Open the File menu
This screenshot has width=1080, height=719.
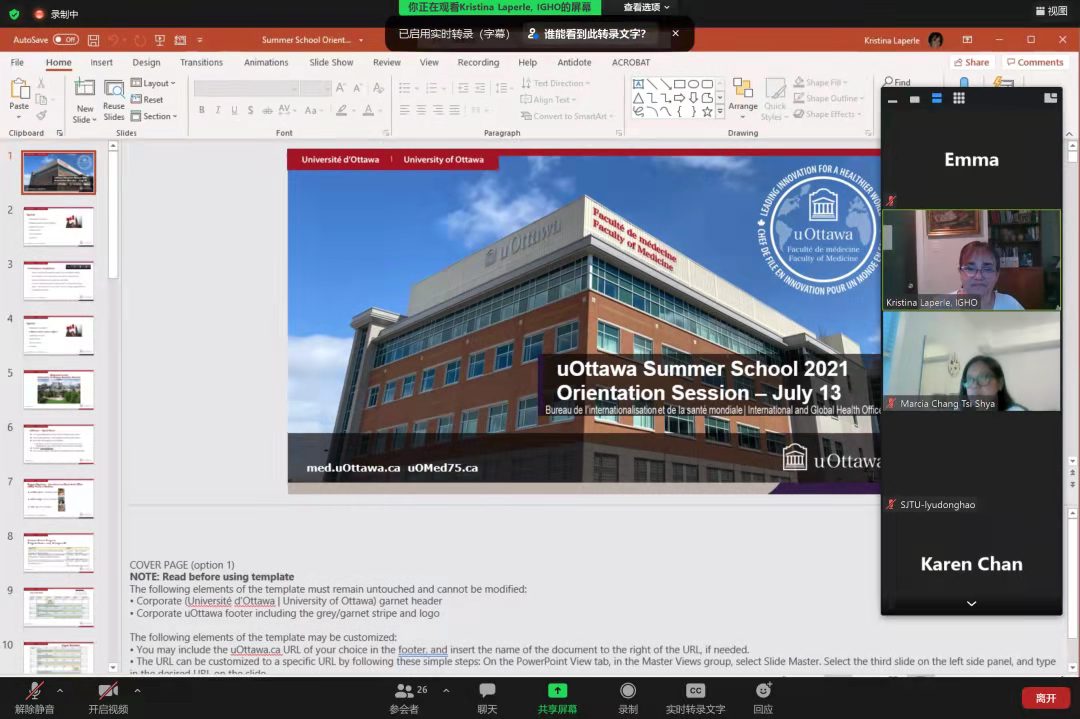(x=17, y=62)
